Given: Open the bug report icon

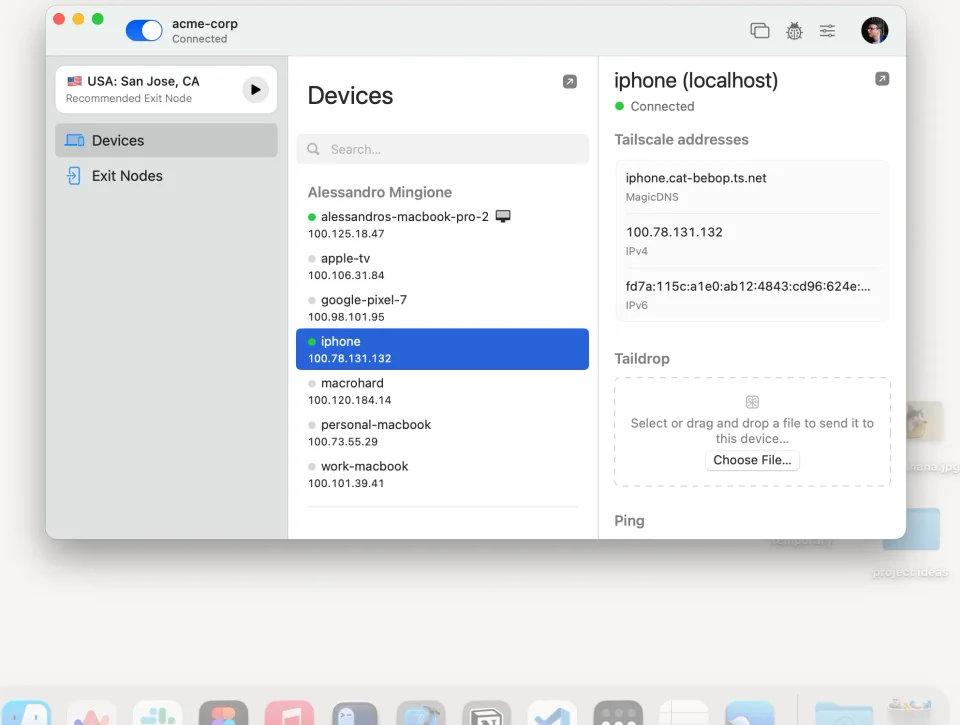Looking at the screenshot, I should (x=794, y=31).
